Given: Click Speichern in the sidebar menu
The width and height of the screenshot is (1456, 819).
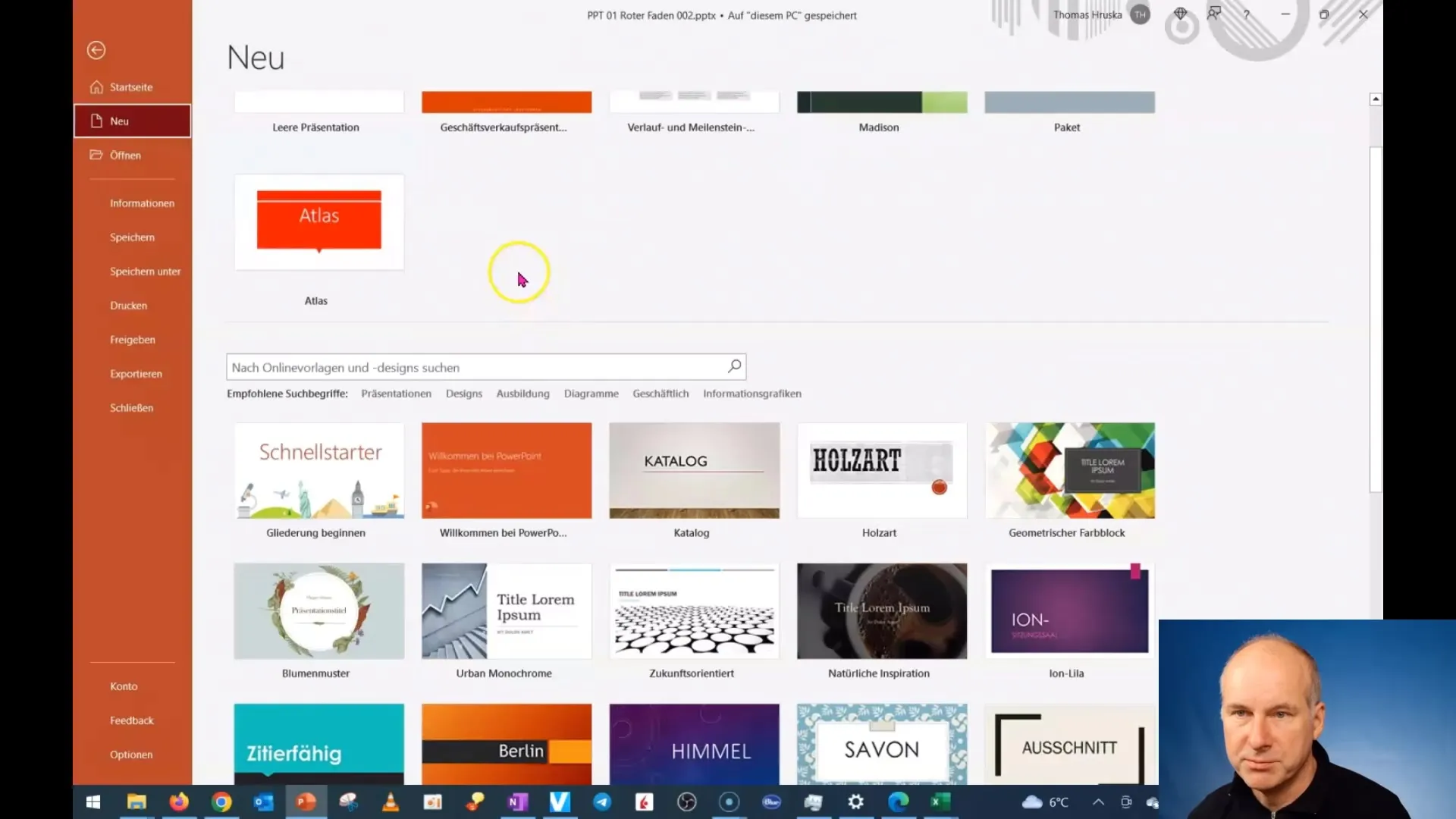Looking at the screenshot, I should click(132, 237).
